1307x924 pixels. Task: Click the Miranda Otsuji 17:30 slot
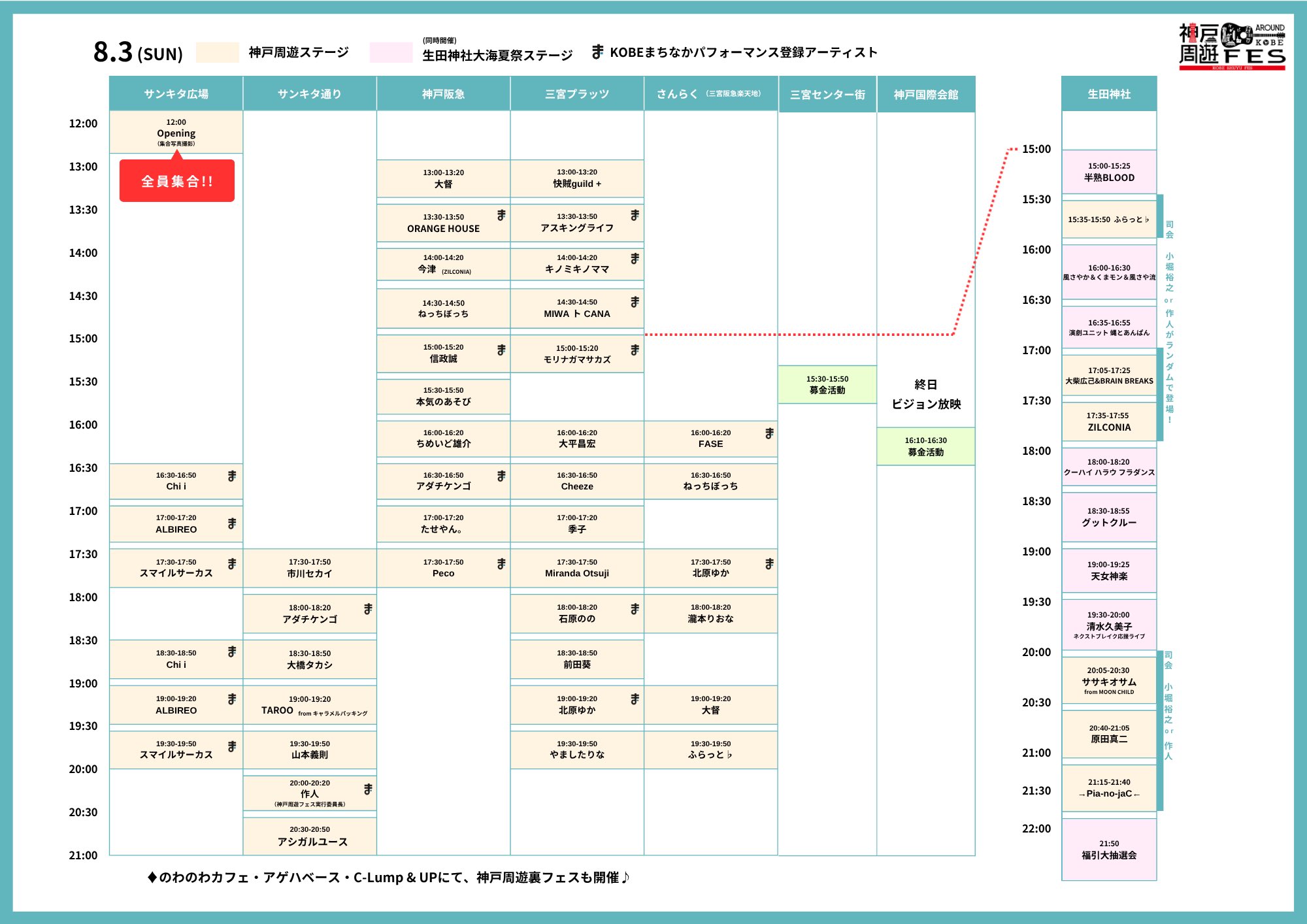pos(576,568)
